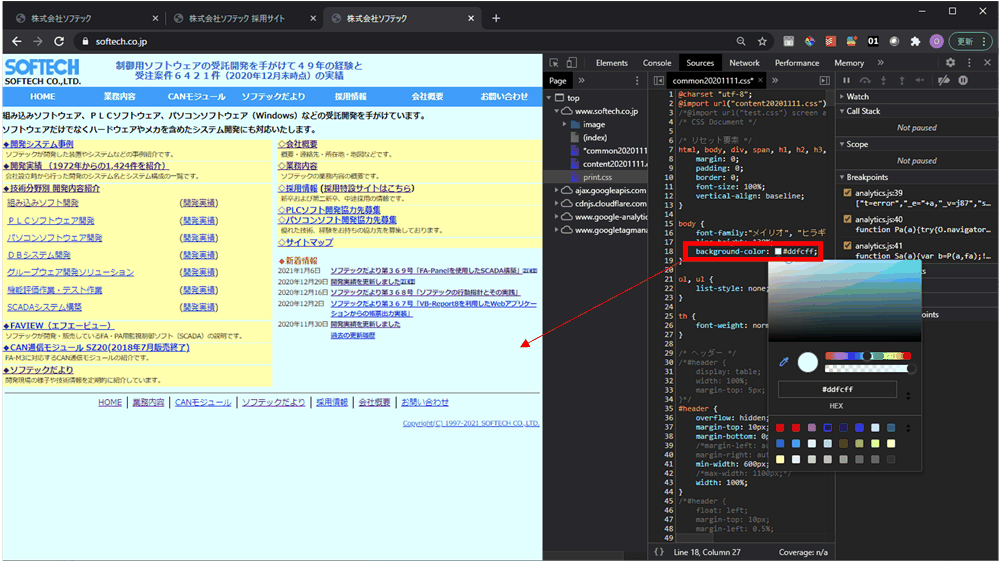Pause script execution button
The width and height of the screenshot is (1002, 562).
[x=847, y=81]
